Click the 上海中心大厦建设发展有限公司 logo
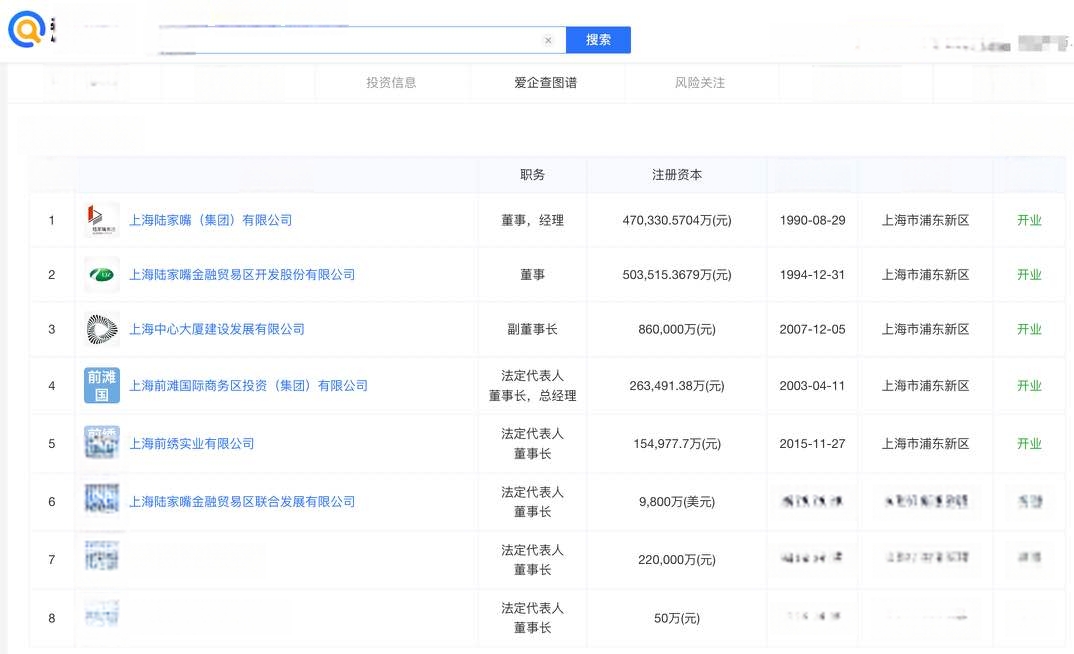The image size is (1074, 654). pyautogui.click(x=101, y=329)
